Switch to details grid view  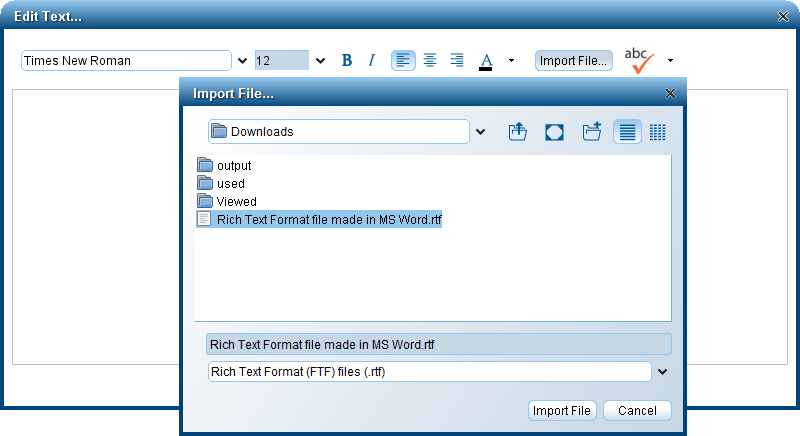[658, 132]
